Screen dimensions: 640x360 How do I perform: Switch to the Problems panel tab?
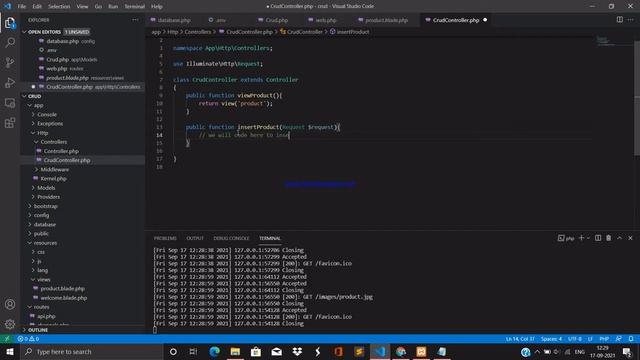point(165,238)
